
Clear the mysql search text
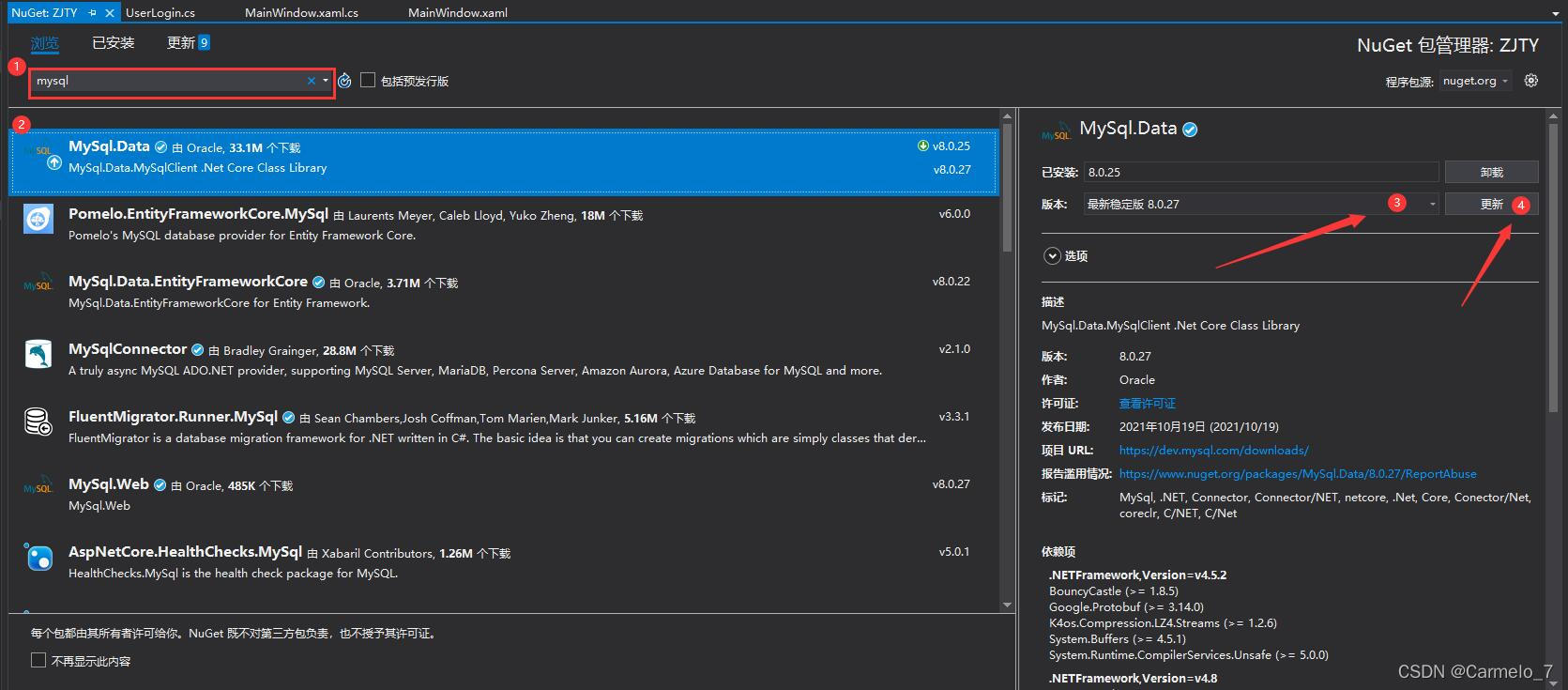tap(312, 81)
